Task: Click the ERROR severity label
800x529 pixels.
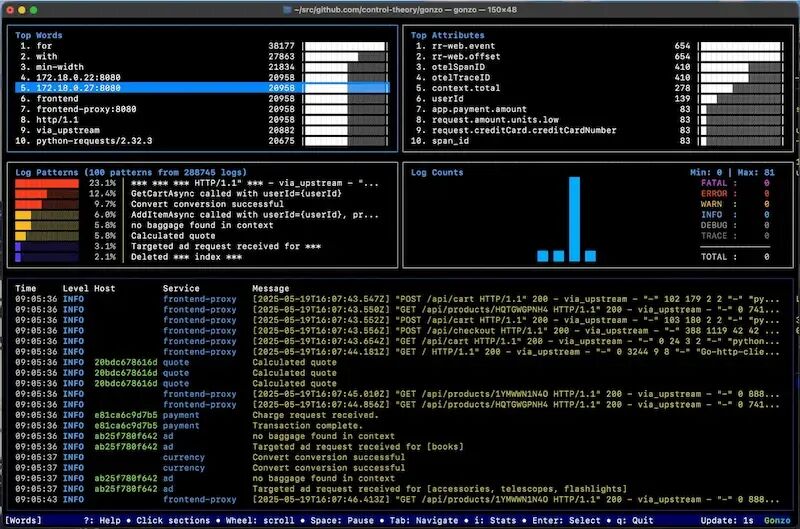Action: tap(714, 194)
